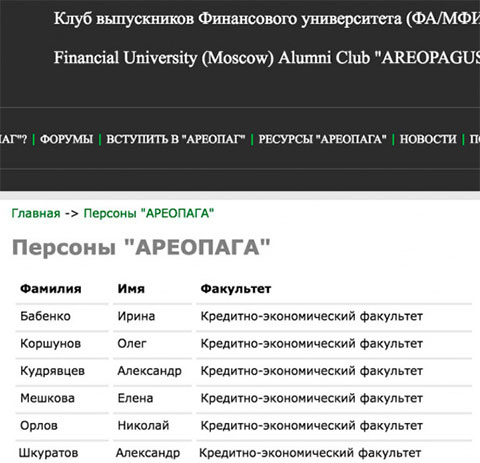Click Александр in the Шкуратов row
The height and width of the screenshot is (463, 480).
[x=148, y=453]
